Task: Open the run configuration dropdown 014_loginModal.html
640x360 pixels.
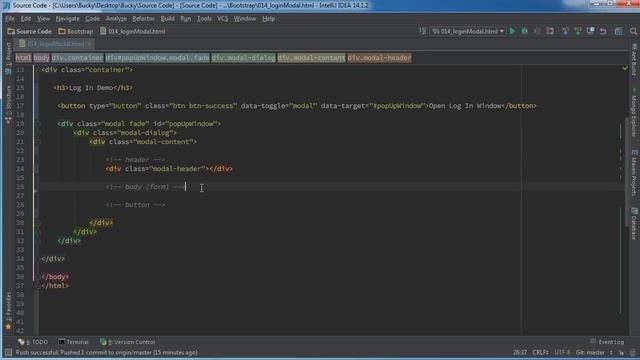Action: click(x=467, y=31)
